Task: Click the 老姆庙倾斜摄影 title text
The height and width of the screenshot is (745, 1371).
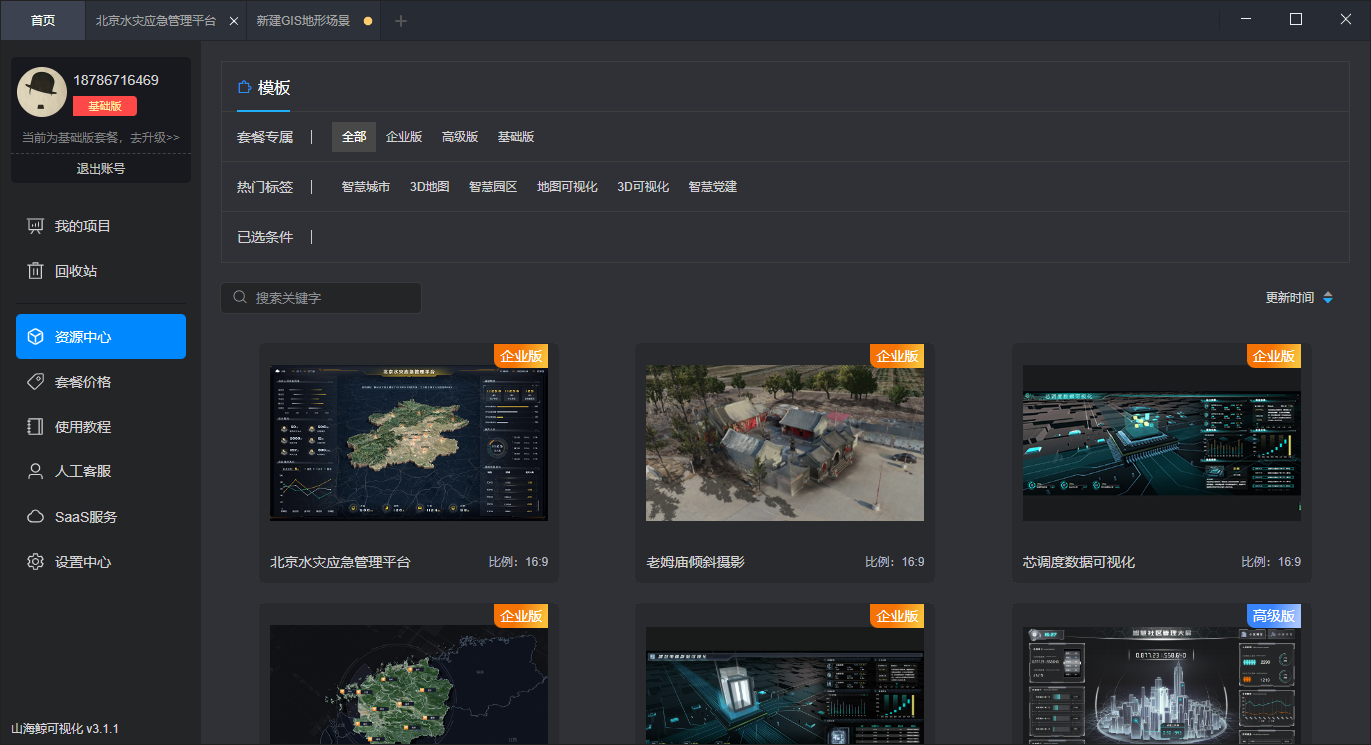Action: pos(696,562)
